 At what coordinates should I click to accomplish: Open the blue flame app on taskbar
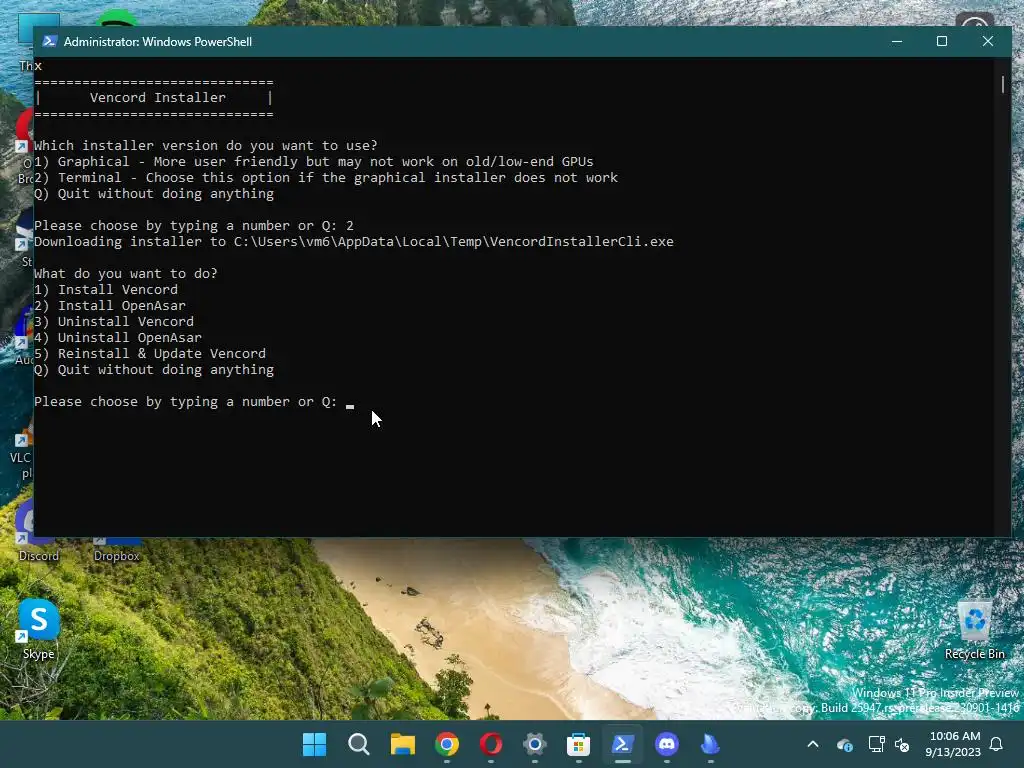(711, 744)
